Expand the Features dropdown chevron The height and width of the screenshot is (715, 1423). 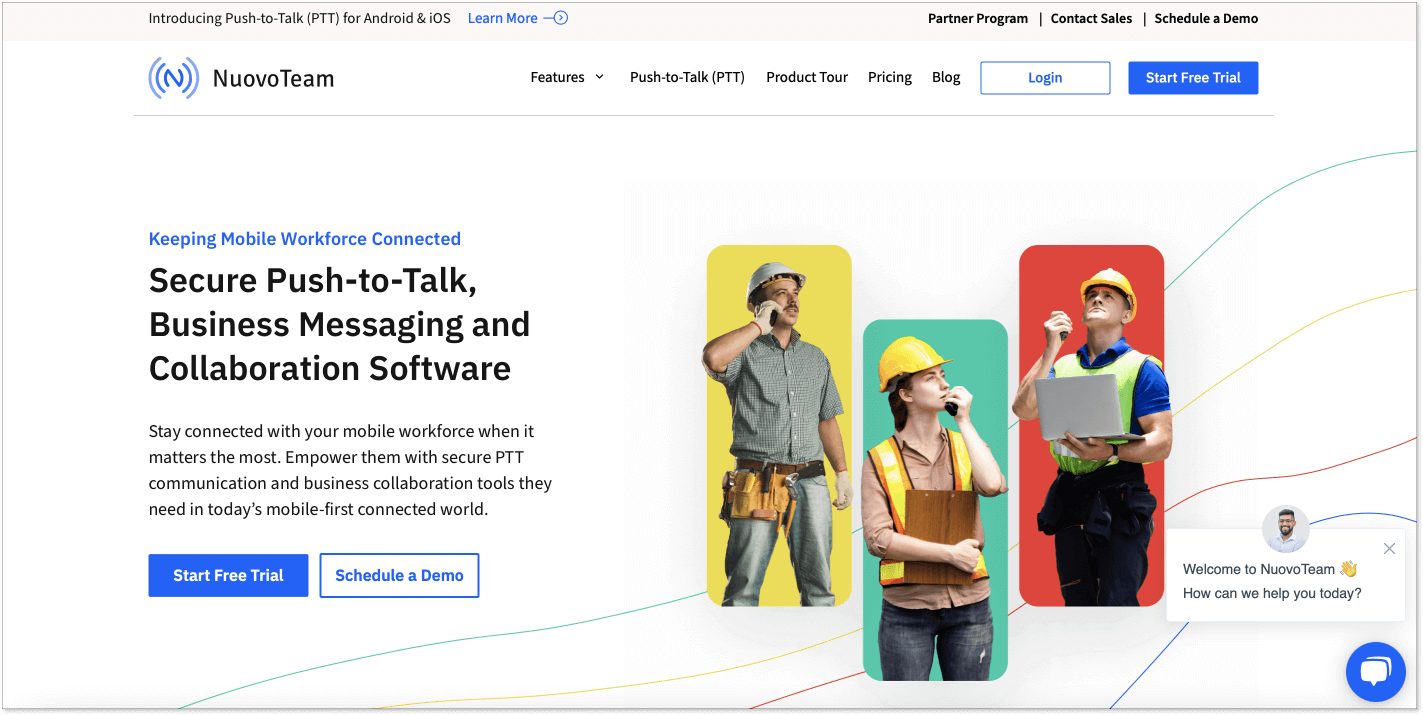click(x=599, y=77)
